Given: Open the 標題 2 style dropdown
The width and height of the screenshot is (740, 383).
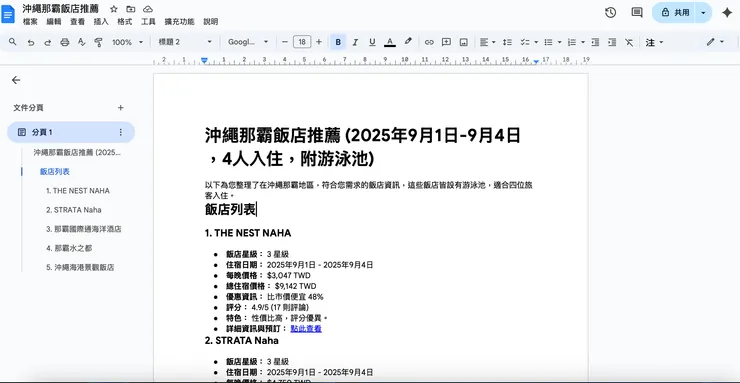Looking at the screenshot, I should click(185, 42).
